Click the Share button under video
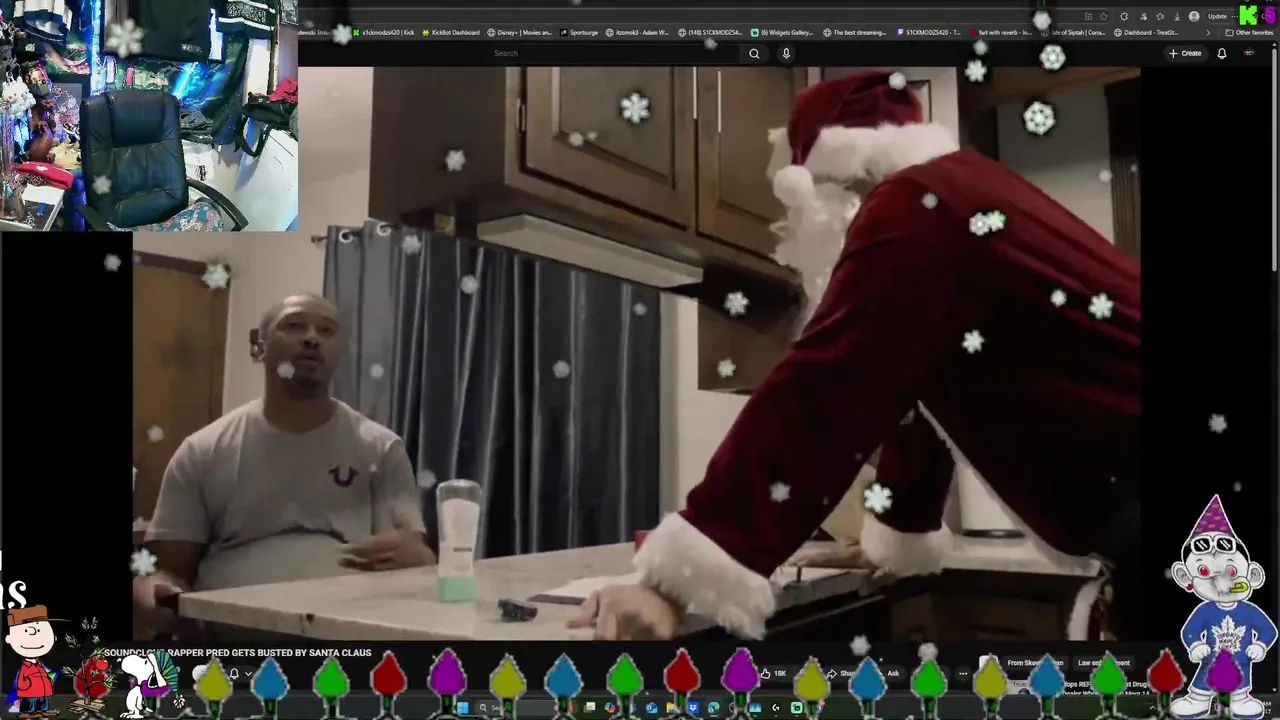The width and height of the screenshot is (1280, 720). click(x=840, y=674)
